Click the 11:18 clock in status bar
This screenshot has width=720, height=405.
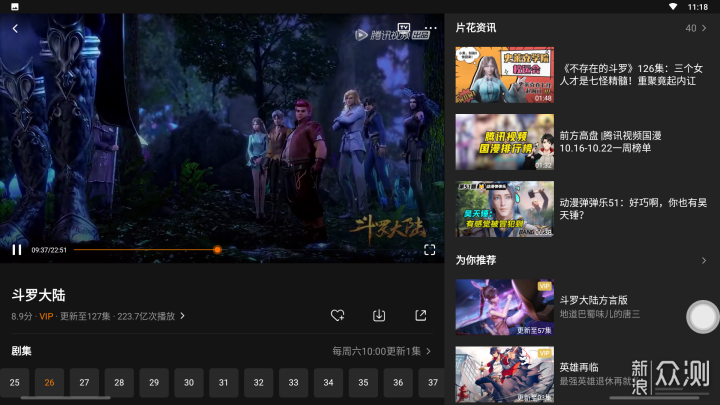coord(698,7)
